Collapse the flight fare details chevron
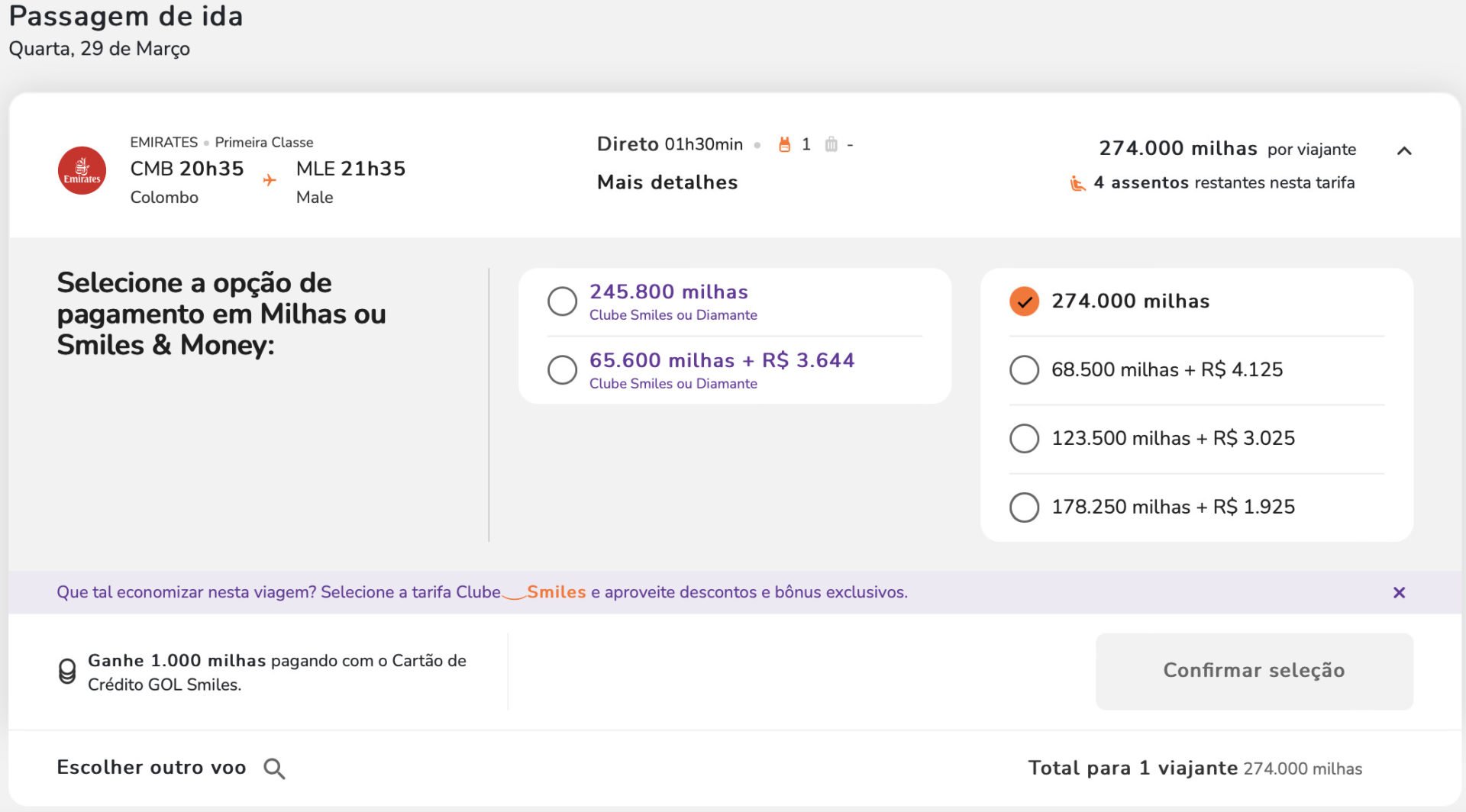The width and height of the screenshot is (1466, 812). [1403, 150]
